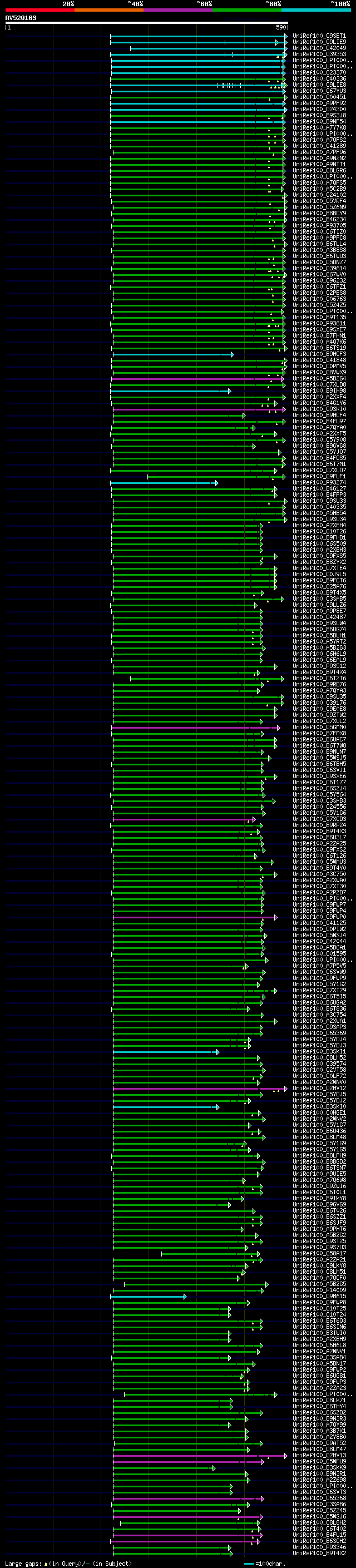This screenshot has width=356, height=1568.
Task: Select hit label UniRef100_Q2PES8
Action: pyautogui.click(x=319, y=293)
